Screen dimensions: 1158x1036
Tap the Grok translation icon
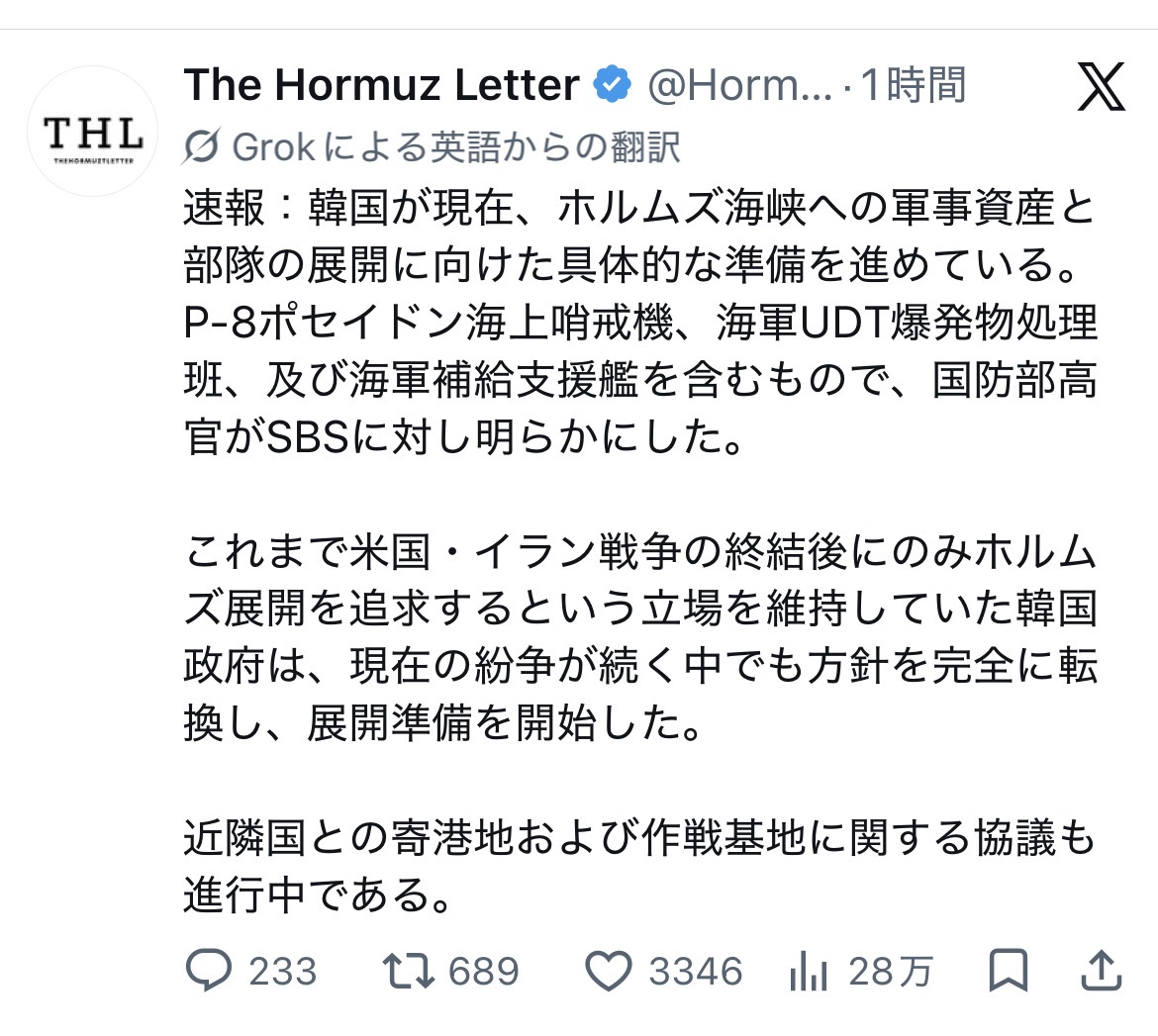[201, 146]
